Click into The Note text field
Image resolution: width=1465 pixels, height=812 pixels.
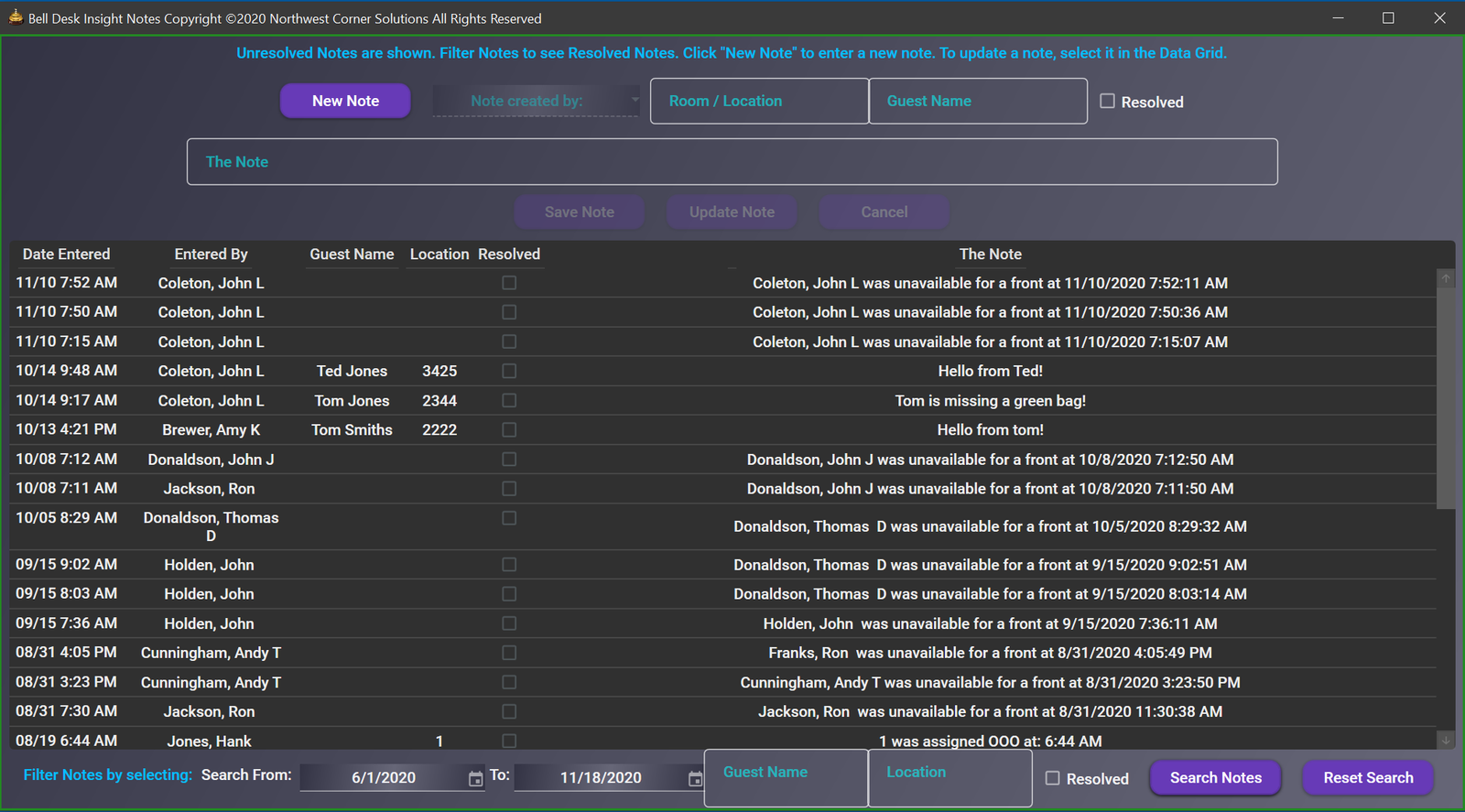pyautogui.click(x=732, y=162)
